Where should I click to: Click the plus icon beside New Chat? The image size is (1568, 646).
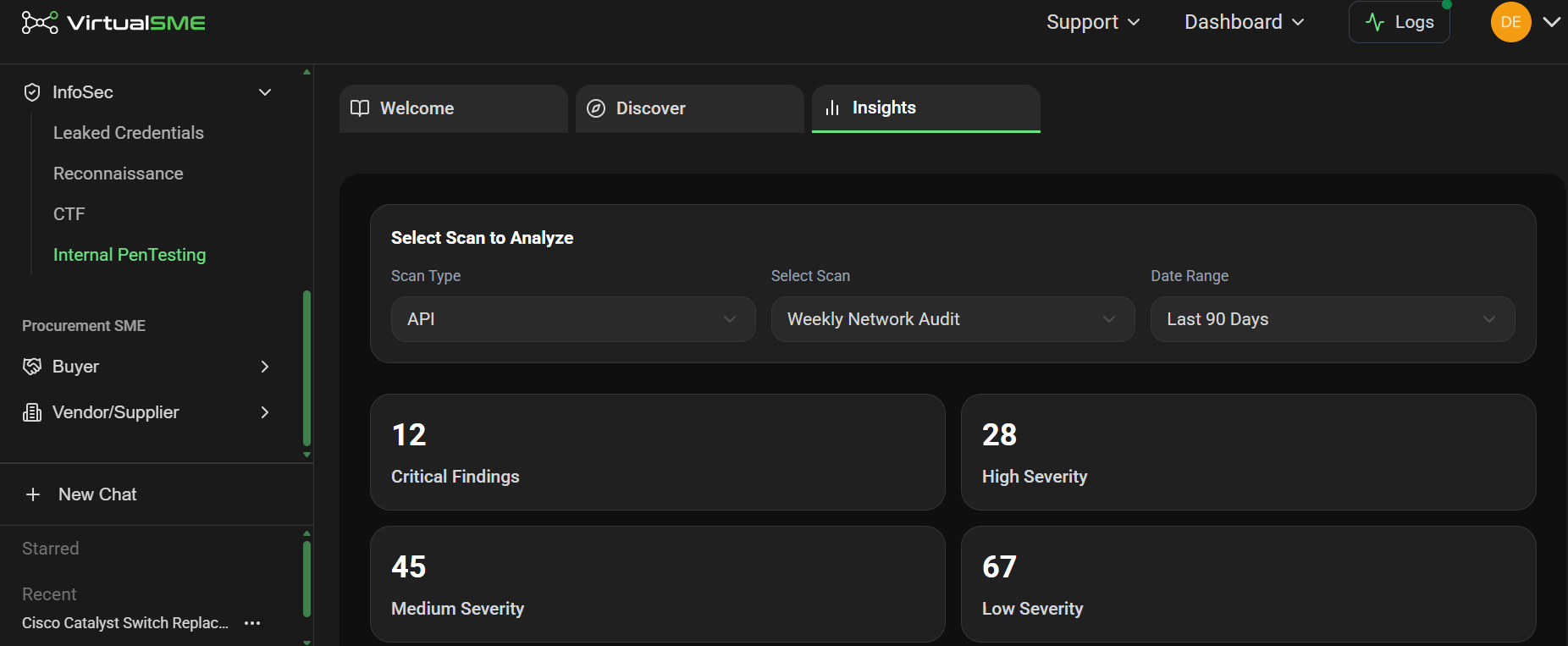click(x=33, y=494)
